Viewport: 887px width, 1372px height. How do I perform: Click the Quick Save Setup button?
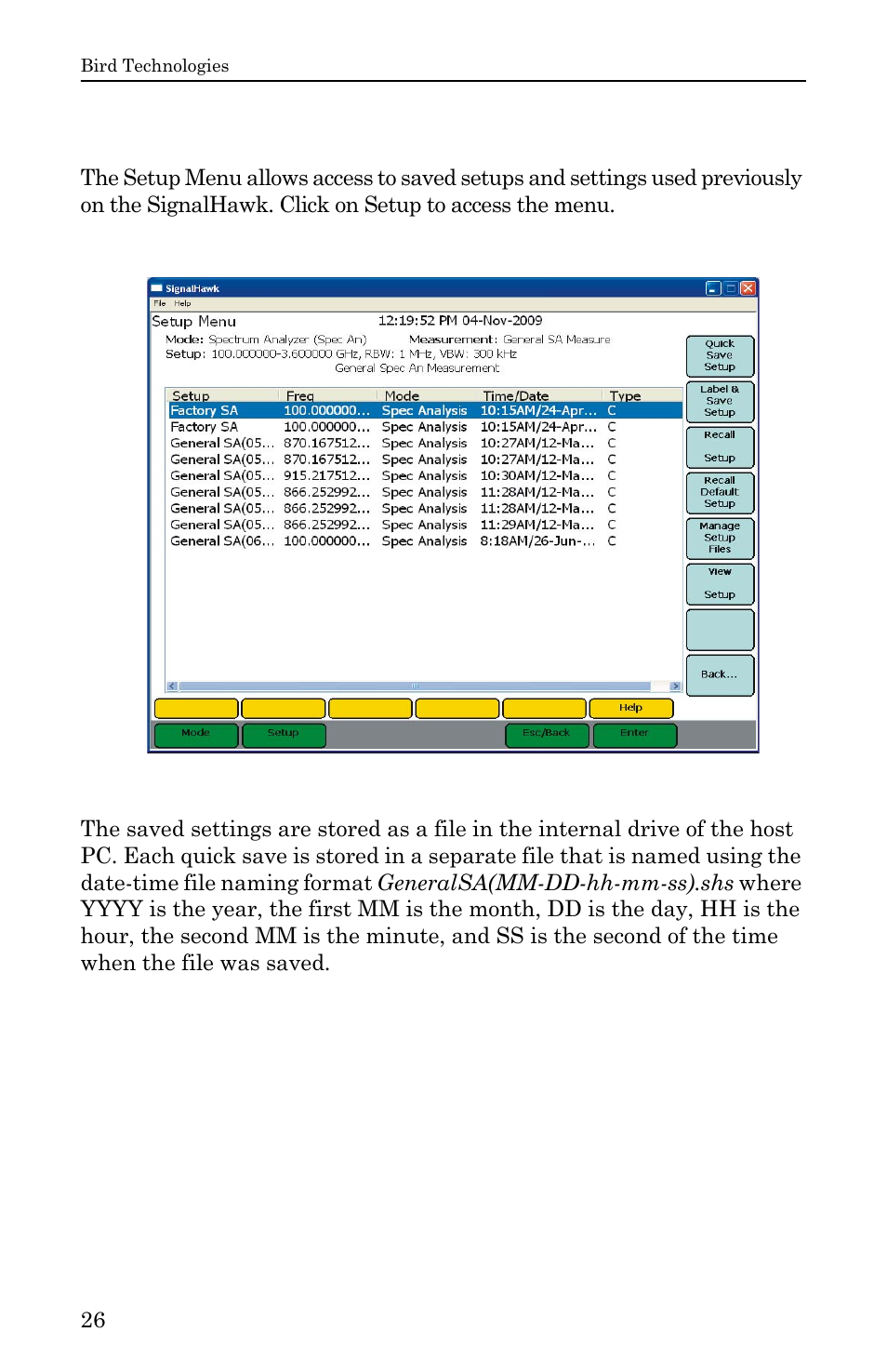click(720, 355)
